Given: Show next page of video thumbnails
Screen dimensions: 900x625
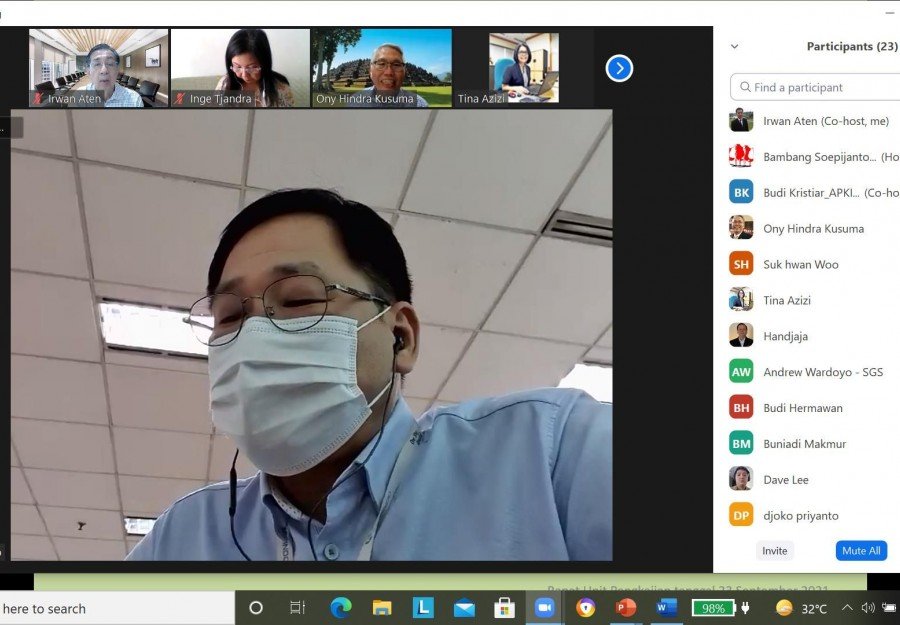Looking at the screenshot, I should [x=619, y=69].
